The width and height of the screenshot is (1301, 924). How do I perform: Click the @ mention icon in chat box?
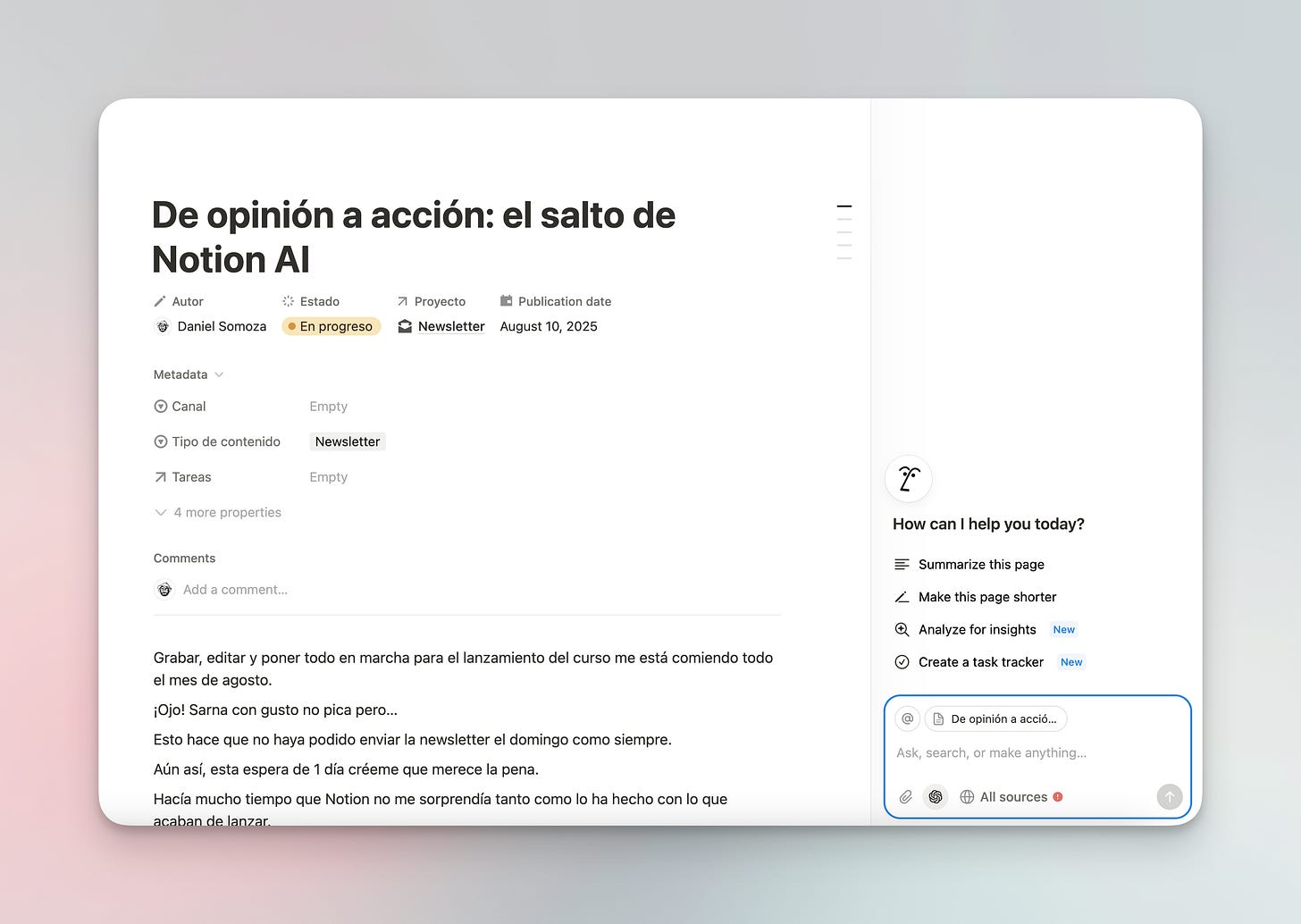click(908, 718)
